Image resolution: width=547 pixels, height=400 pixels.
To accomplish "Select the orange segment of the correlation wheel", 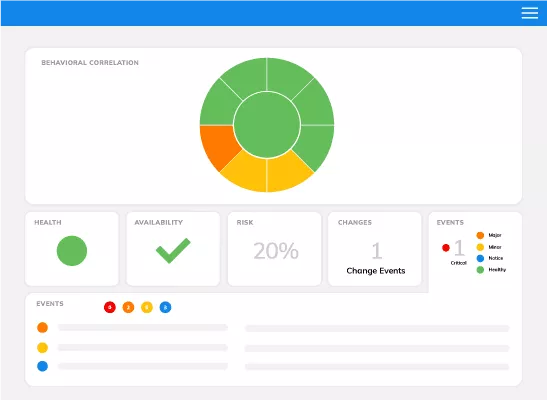I will [x=217, y=145].
